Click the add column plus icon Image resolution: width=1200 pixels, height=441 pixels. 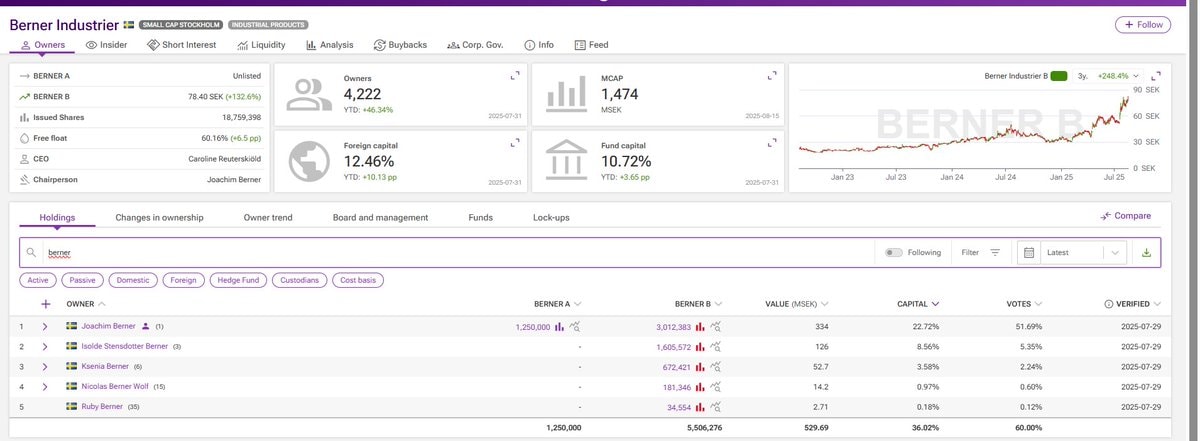point(45,304)
